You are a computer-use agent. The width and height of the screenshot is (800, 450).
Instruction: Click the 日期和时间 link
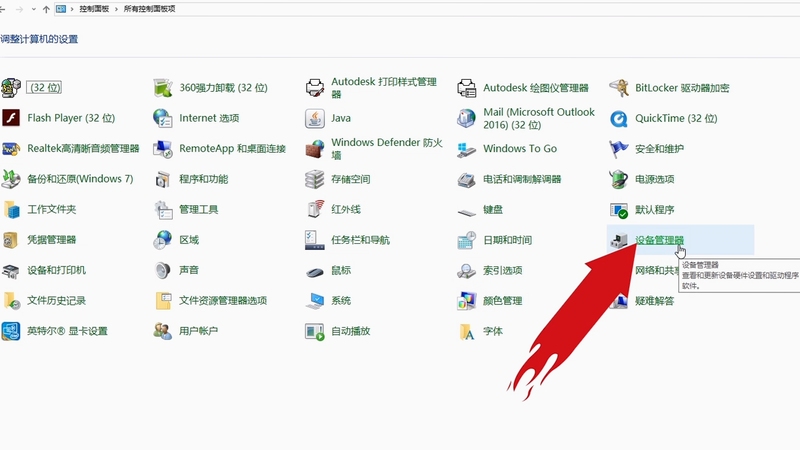(508, 240)
